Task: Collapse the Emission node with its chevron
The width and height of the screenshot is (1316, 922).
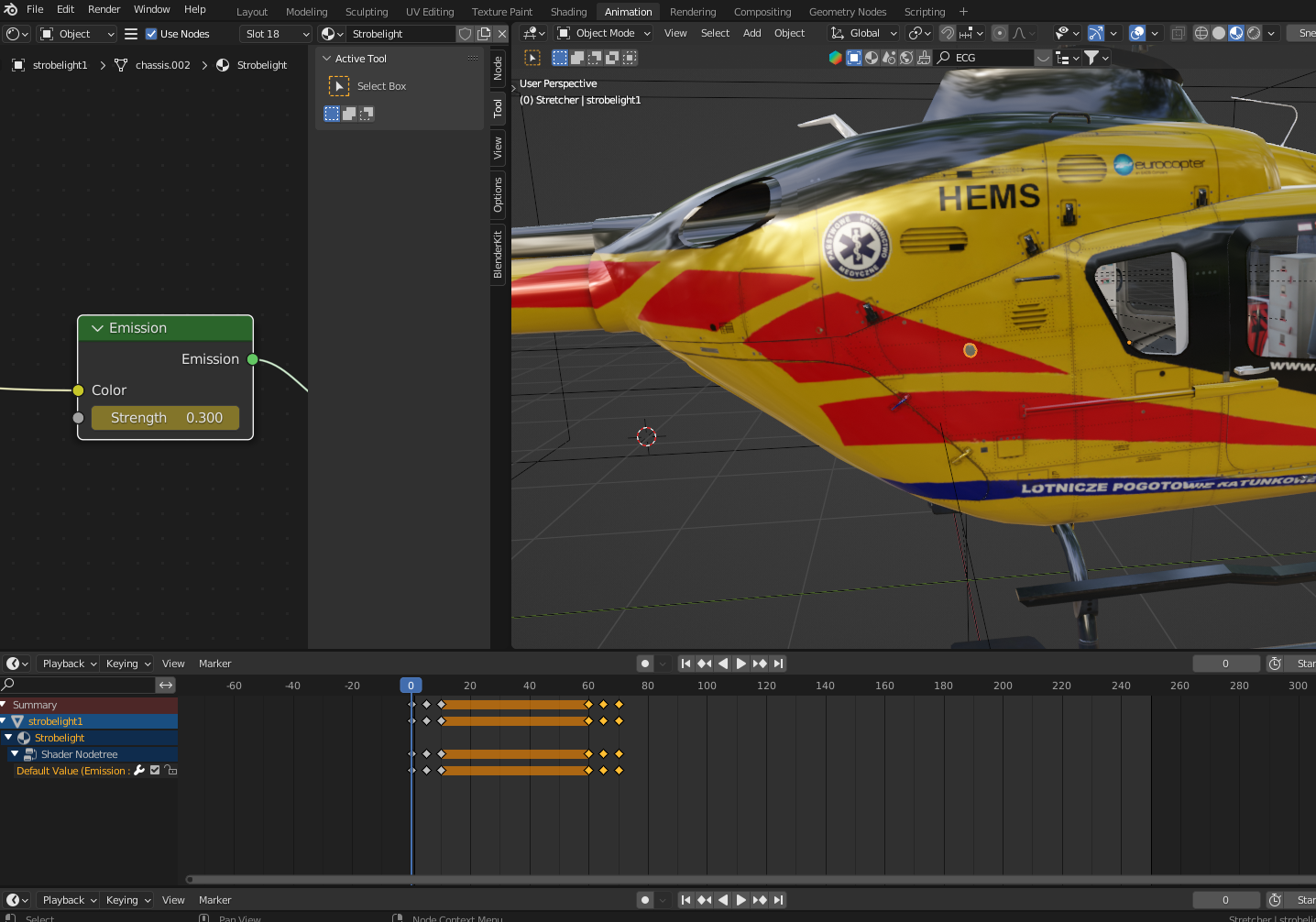Action: click(97, 328)
